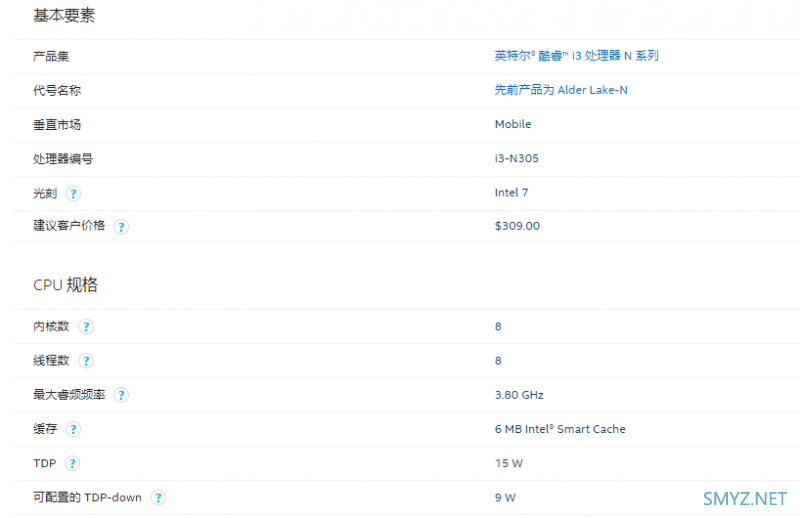The image size is (800, 518).
Task: Select the 15 W TDP value
Action: click(x=509, y=463)
